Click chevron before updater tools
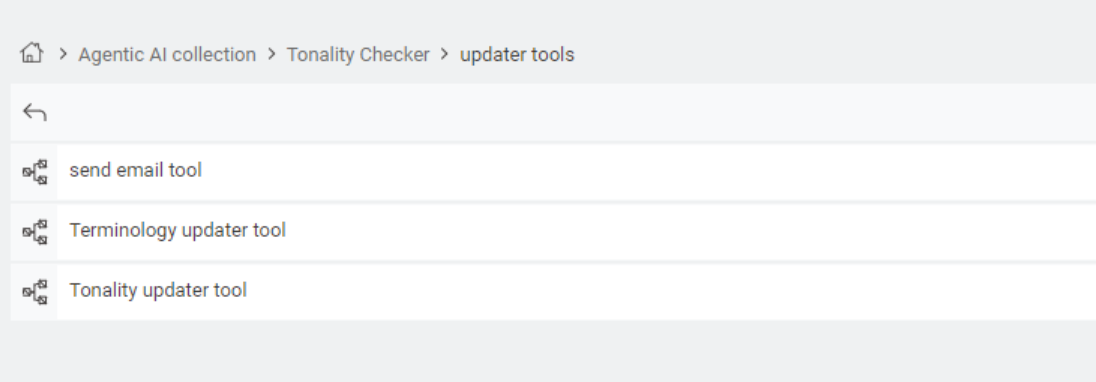Screen dimensions: 1096x382 point(445,54)
